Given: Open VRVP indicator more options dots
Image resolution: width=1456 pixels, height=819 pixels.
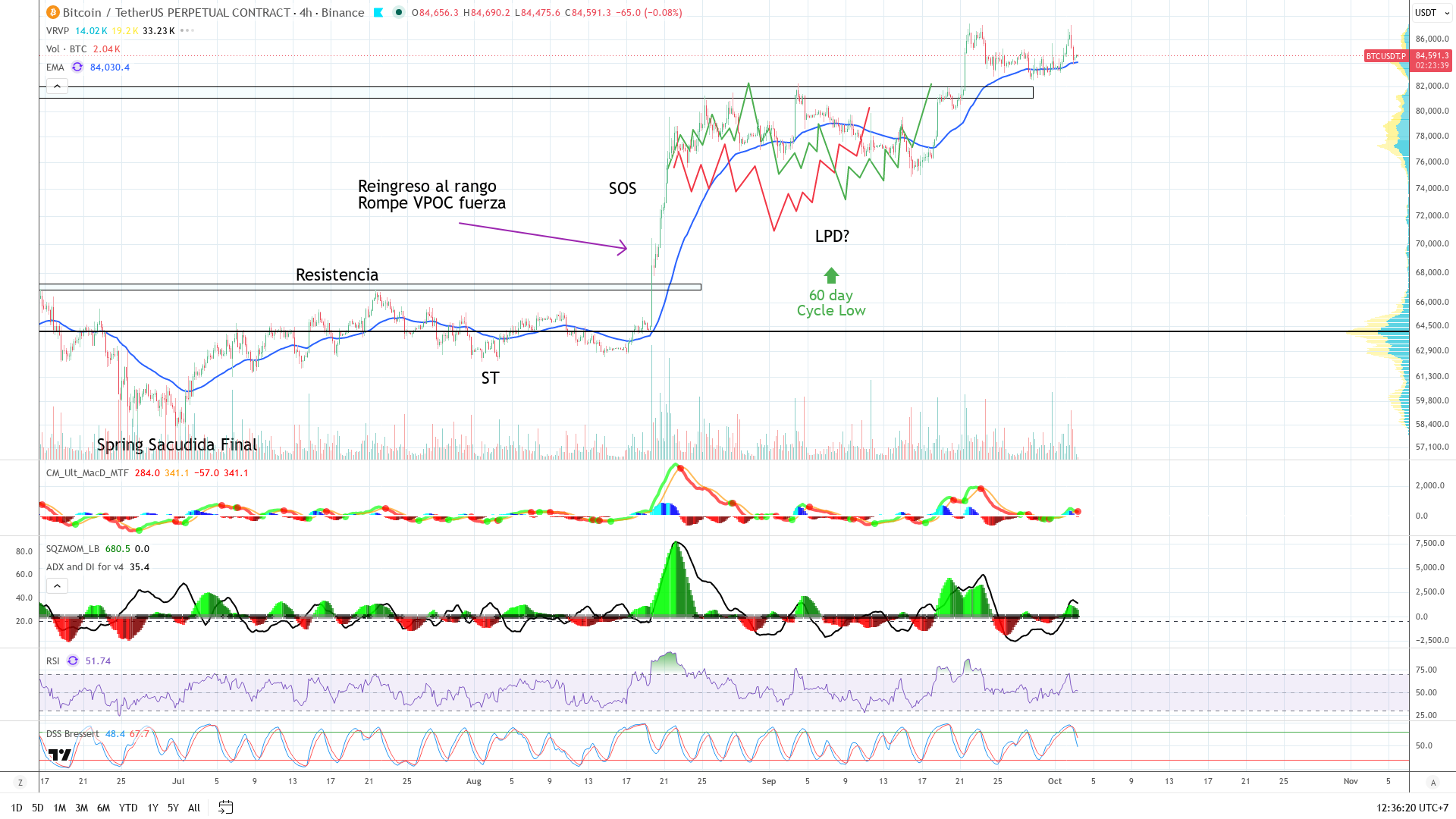Looking at the screenshot, I should click(187, 30).
